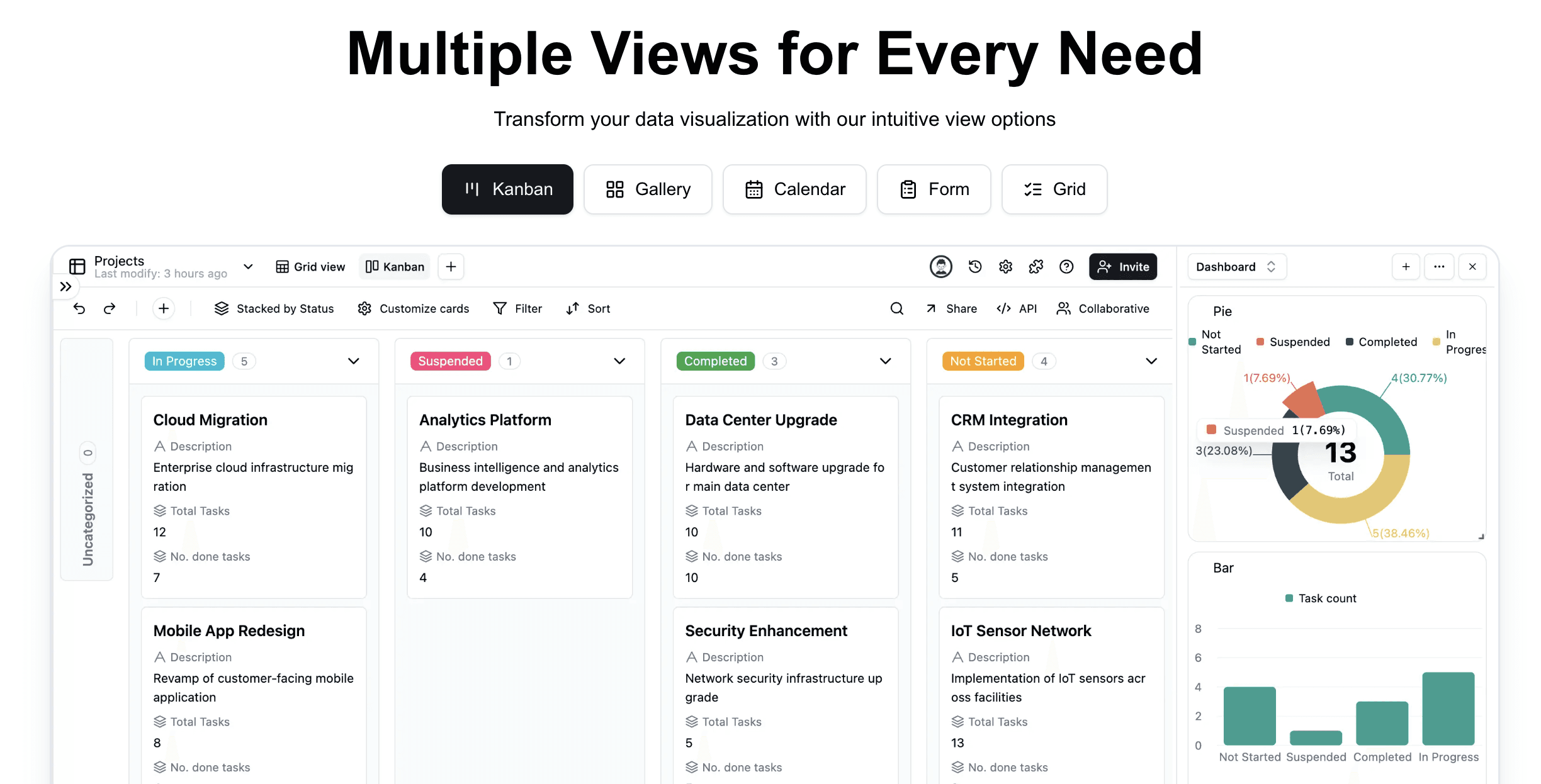Click the help question mark icon

pyautogui.click(x=1066, y=267)
